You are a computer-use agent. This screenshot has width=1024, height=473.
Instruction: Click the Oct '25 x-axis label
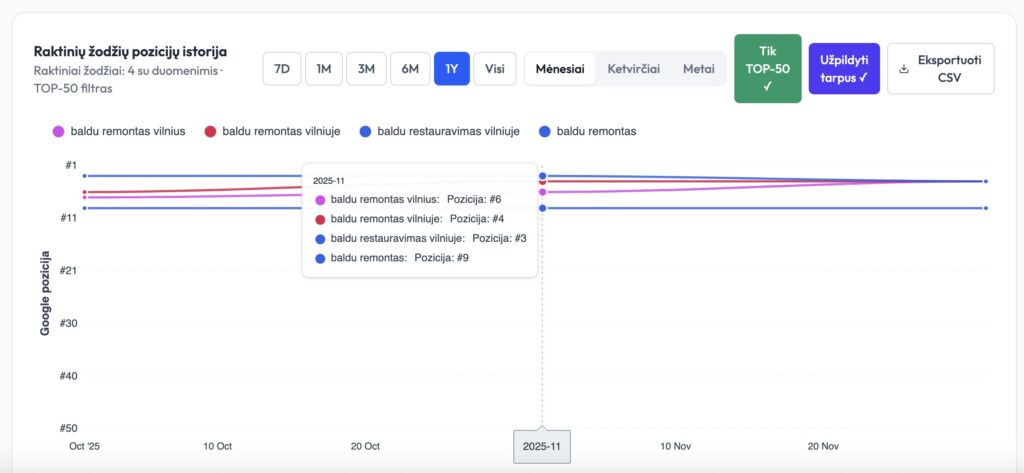(84, 446)
